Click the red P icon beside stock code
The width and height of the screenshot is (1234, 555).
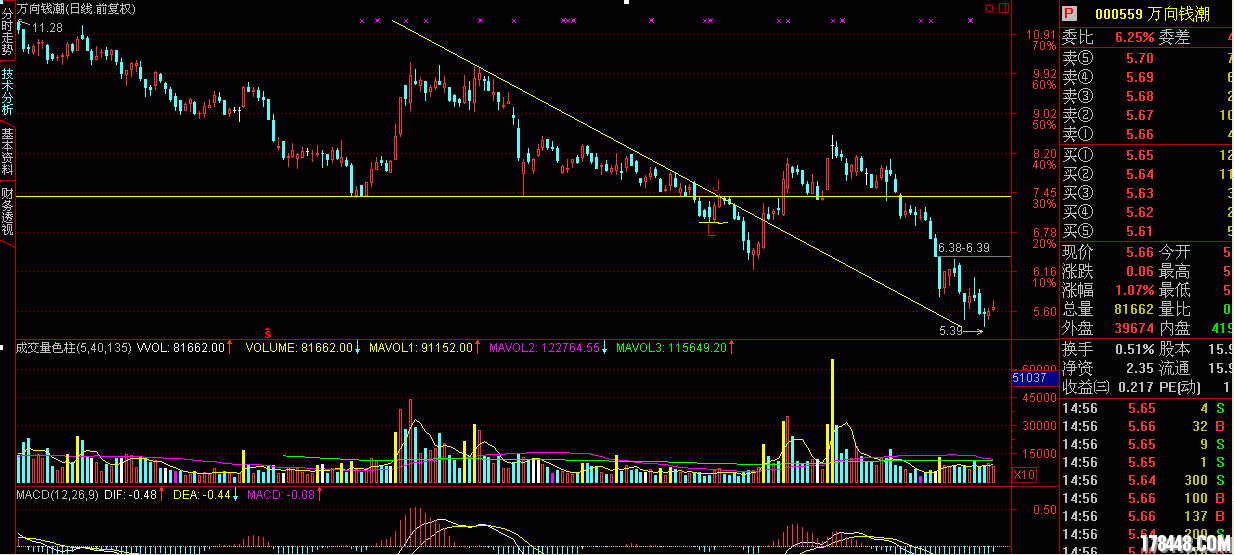[1068, 14]
